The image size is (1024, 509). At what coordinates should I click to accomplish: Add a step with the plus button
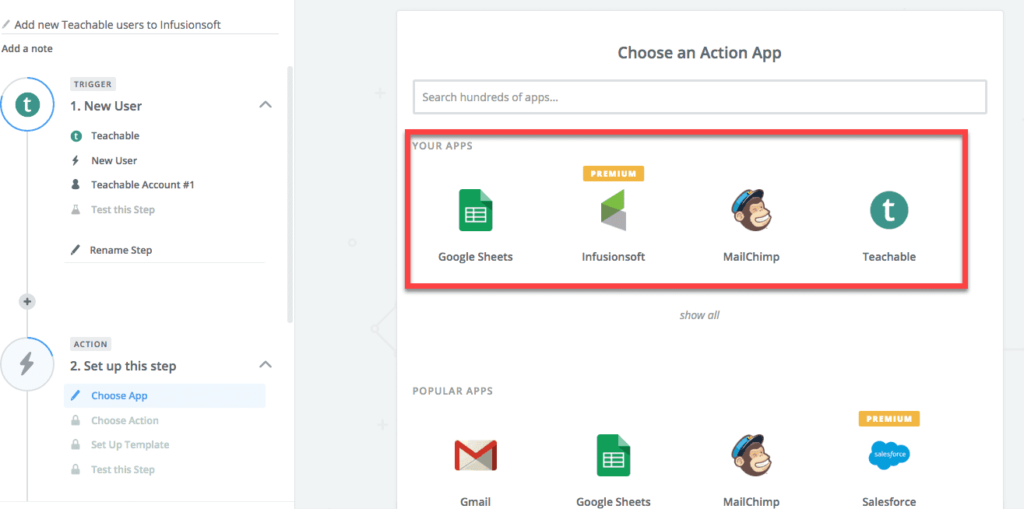27,302
